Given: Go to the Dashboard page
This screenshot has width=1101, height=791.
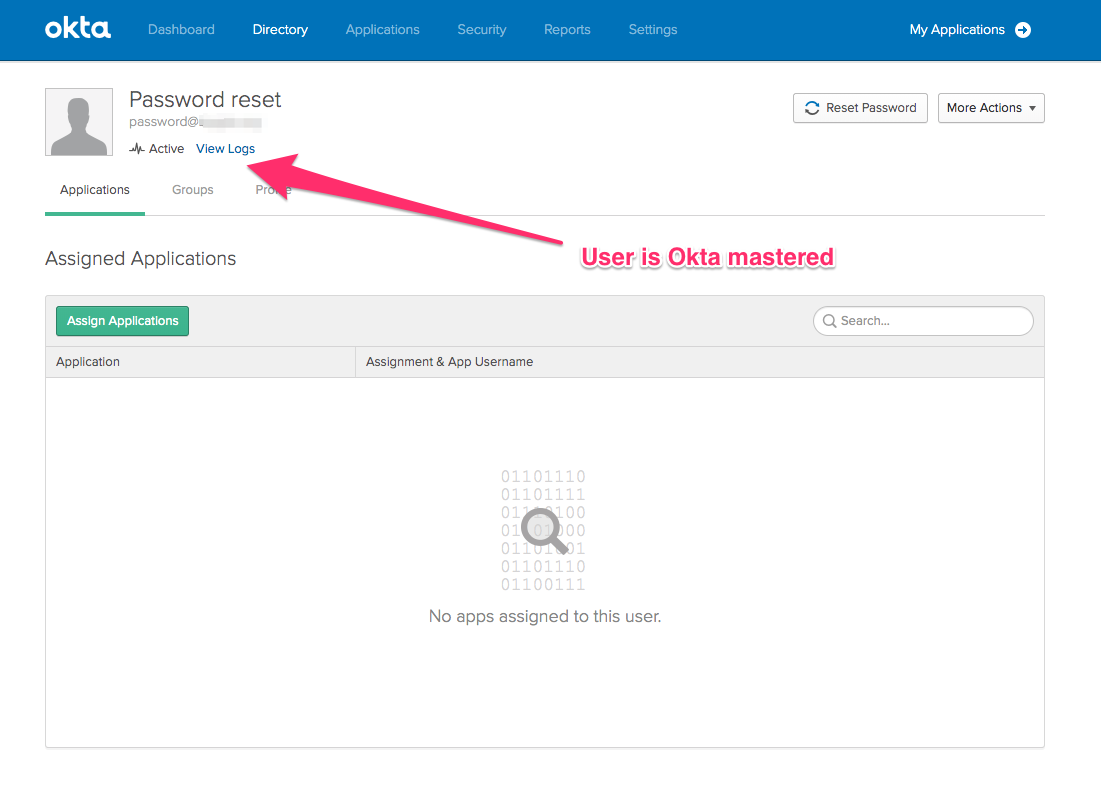Looking at the screenshot, I should point(181,30).
